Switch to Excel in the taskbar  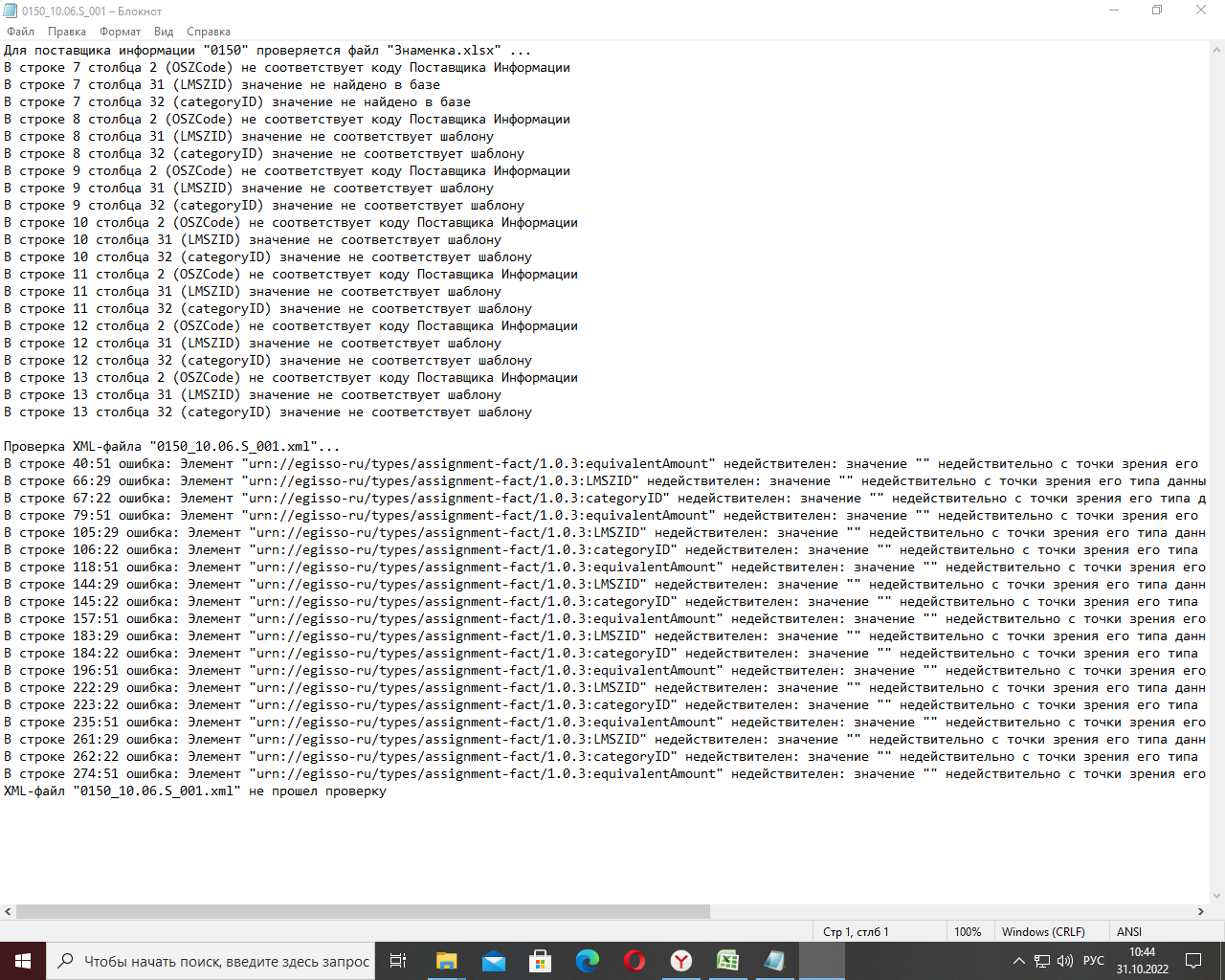click(x=728, y=961)
